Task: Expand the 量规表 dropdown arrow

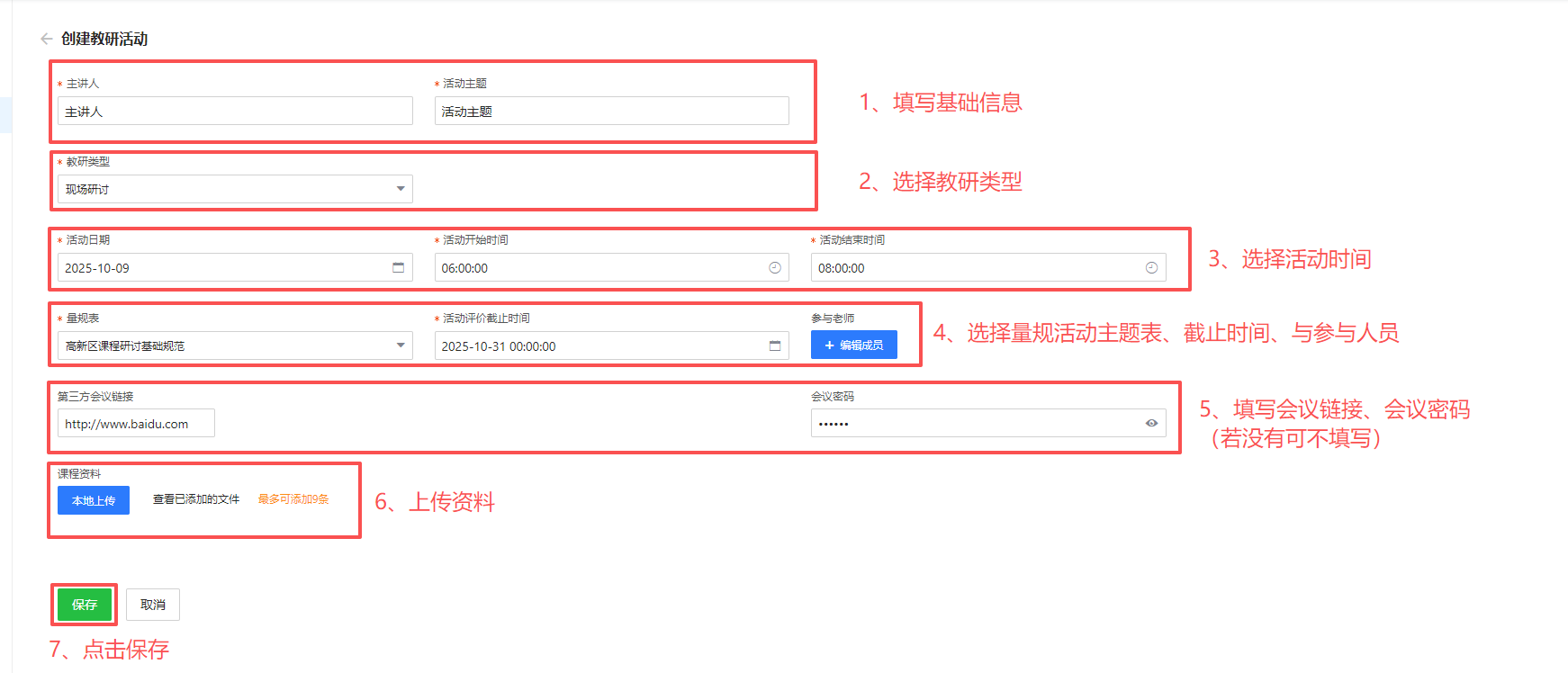Action: coord(401,345)
